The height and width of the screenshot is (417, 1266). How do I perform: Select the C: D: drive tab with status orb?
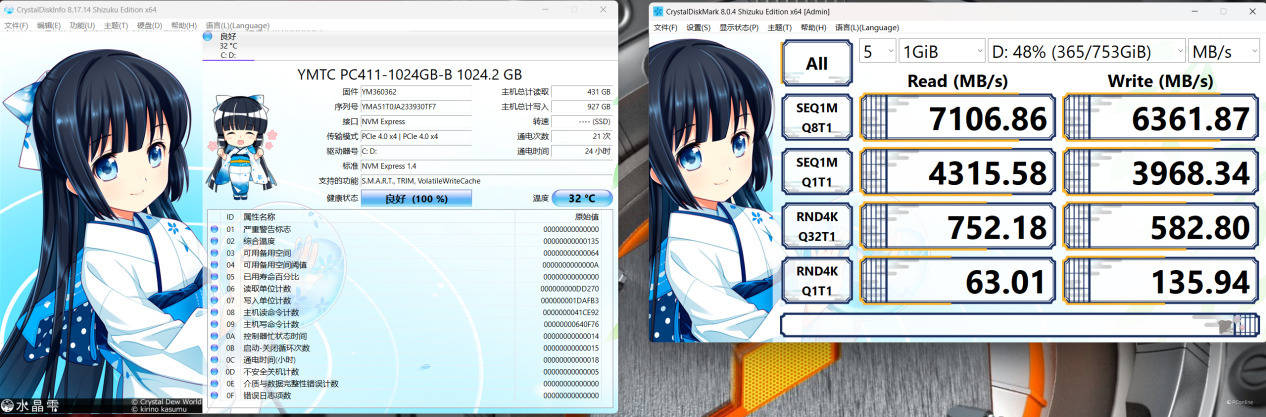[227, 44]
